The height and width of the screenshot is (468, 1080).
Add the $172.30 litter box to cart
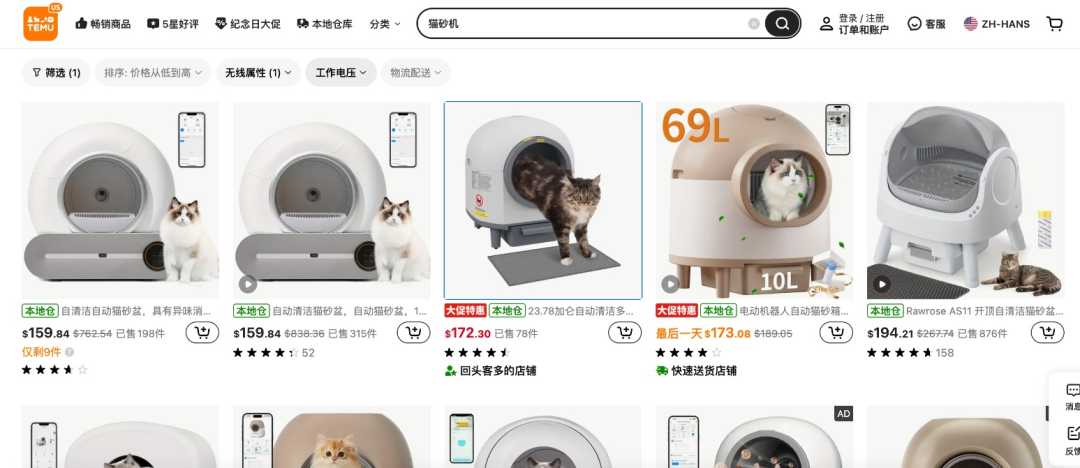tap(625, 333)
